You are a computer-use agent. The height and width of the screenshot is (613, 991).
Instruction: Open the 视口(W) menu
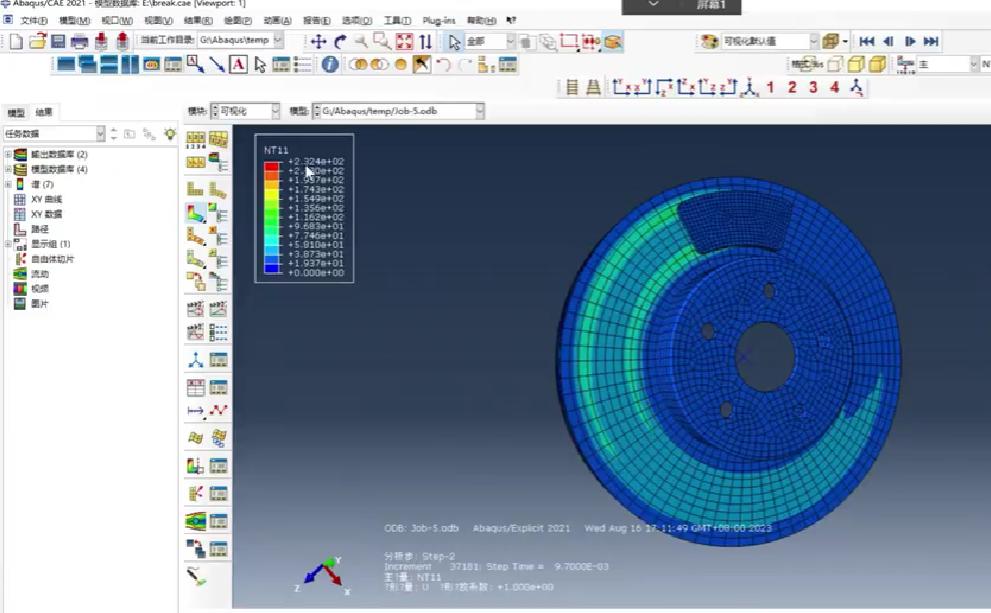(x=117, y=21)
